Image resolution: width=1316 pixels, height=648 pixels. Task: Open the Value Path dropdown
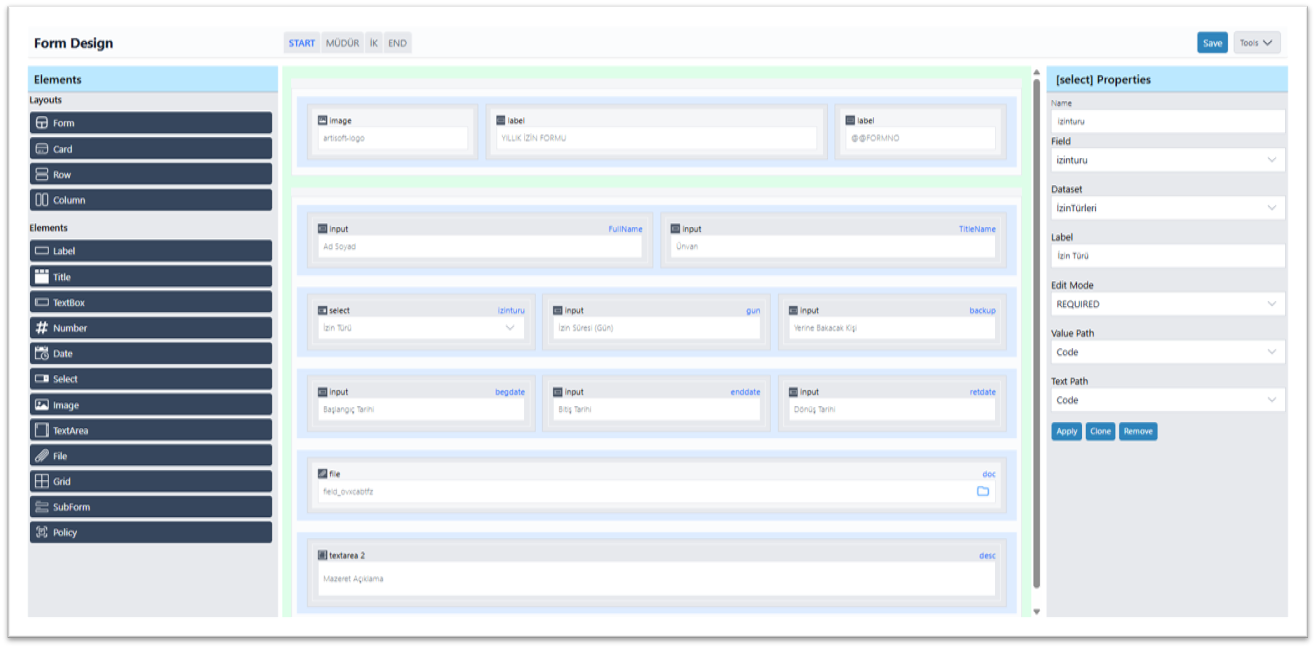pyautogui.click(x=1167, y=352)
